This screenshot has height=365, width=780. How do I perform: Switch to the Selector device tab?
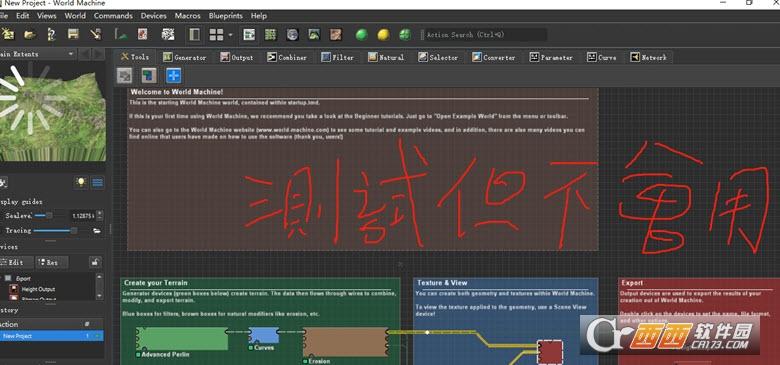point(438,57)
